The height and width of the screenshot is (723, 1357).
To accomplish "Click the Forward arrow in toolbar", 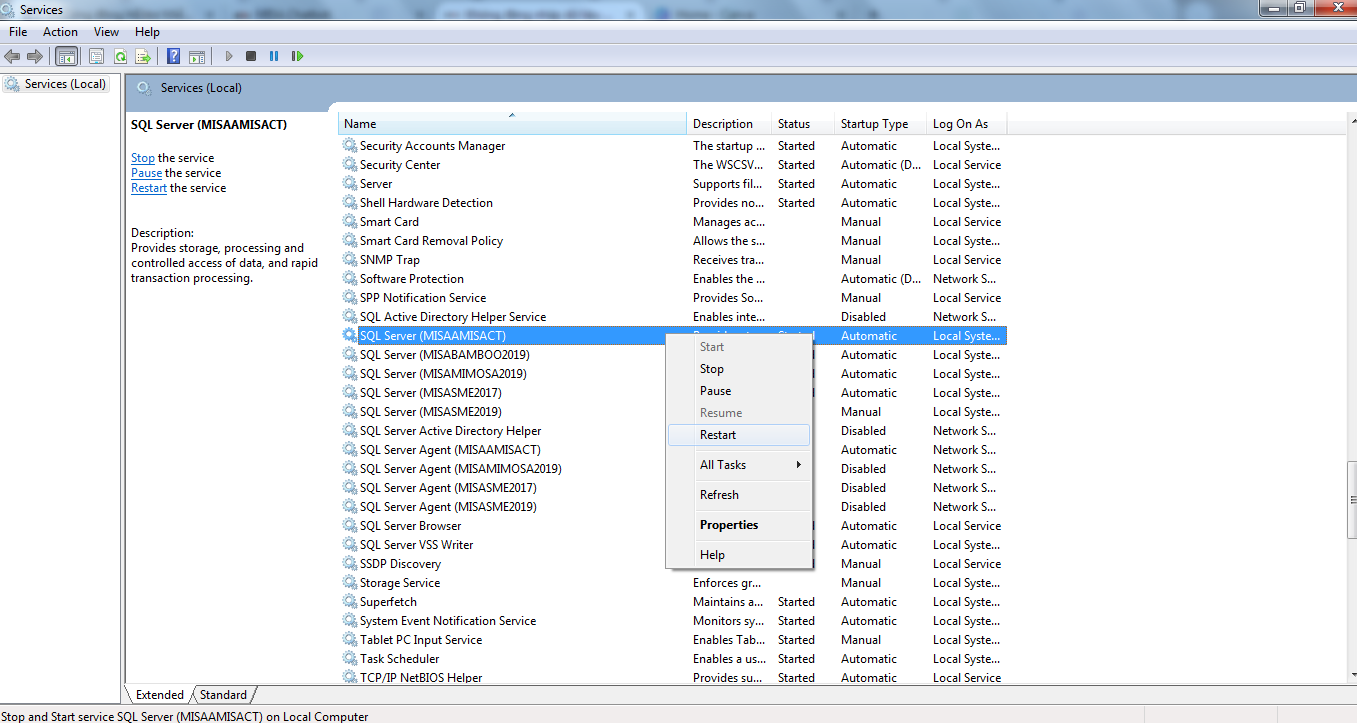I will [35, 56].
